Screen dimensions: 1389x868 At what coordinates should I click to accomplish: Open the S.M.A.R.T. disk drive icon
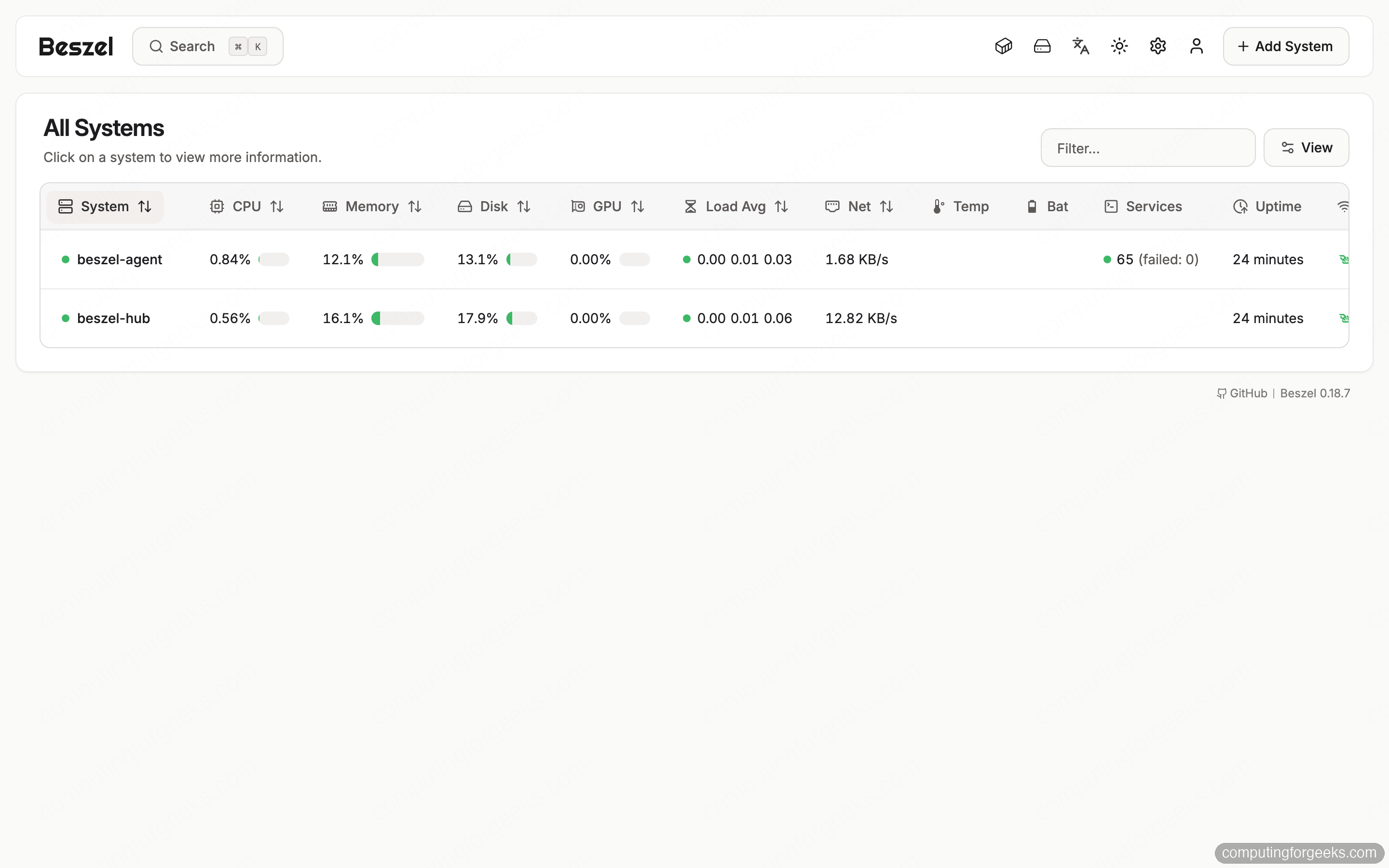[1042, 46]
